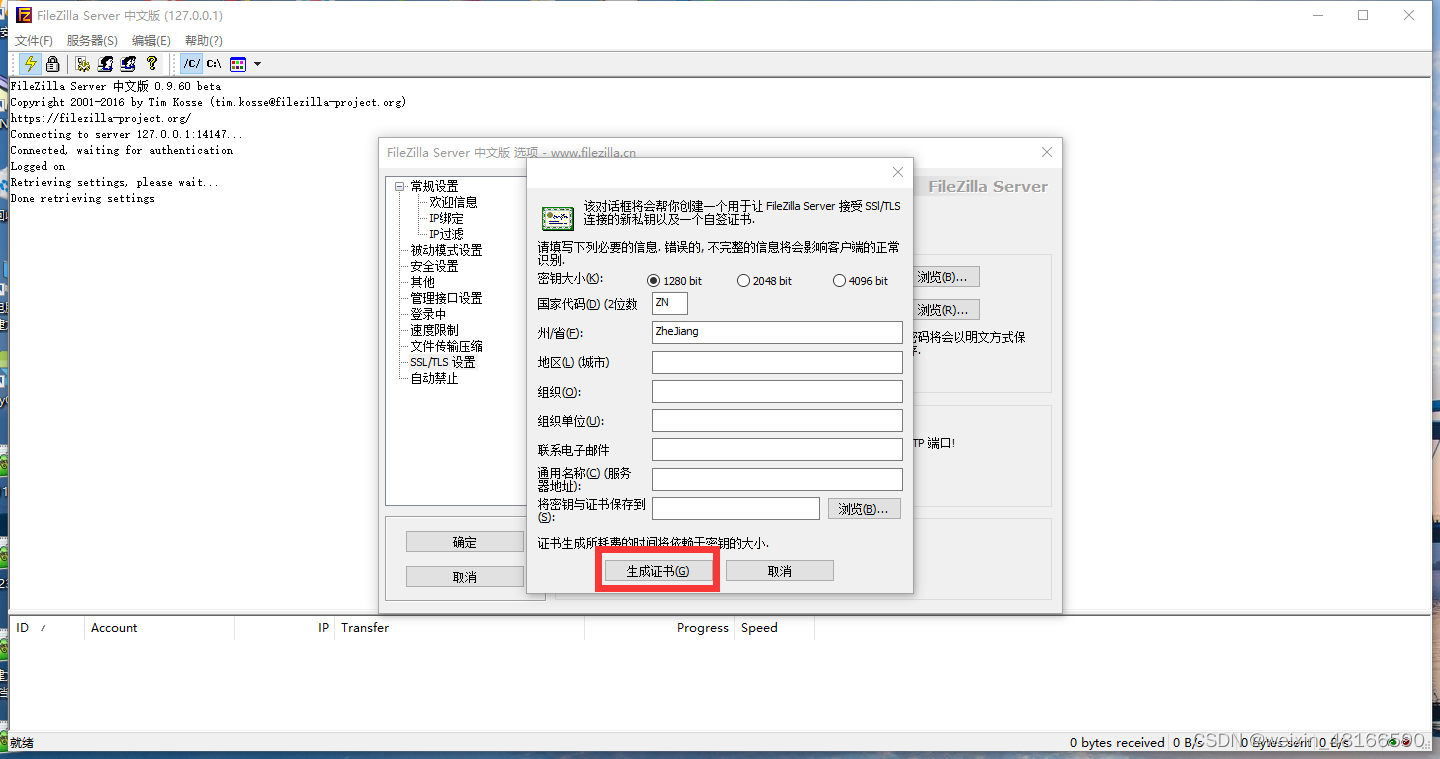Select 安全设置 in the settings tree

pyautogui.click(x=434, y=266)
